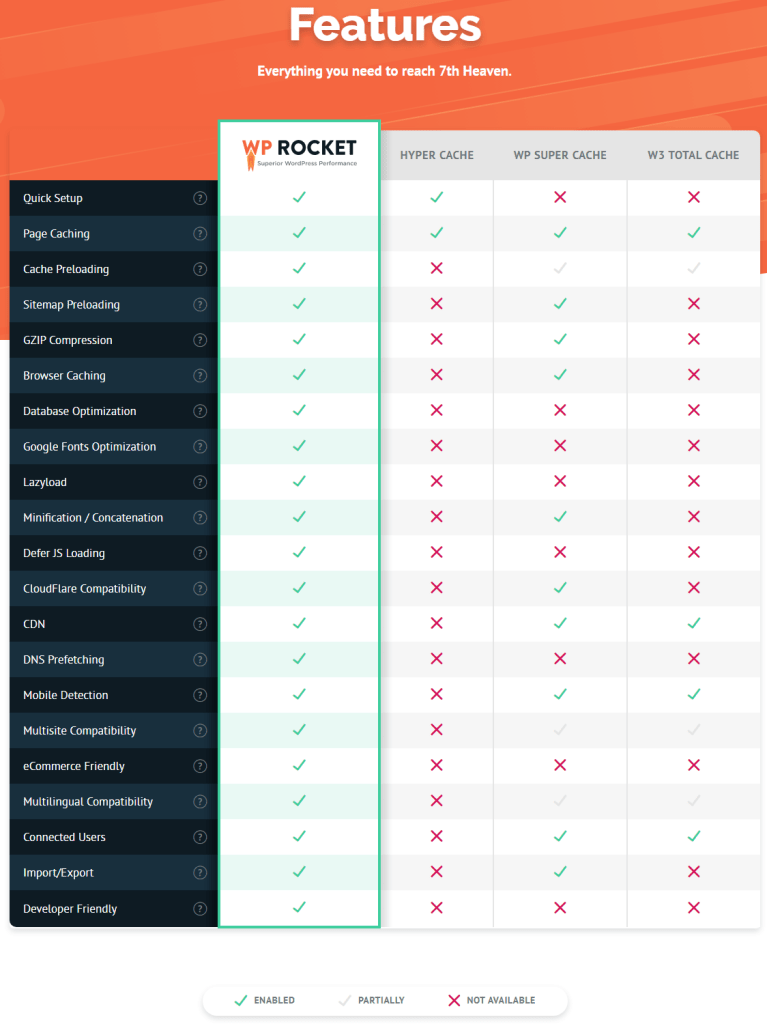Screen dimensions: 767x1024
Task: Click the WP Rocket logo
Action: tap(299, 154)
